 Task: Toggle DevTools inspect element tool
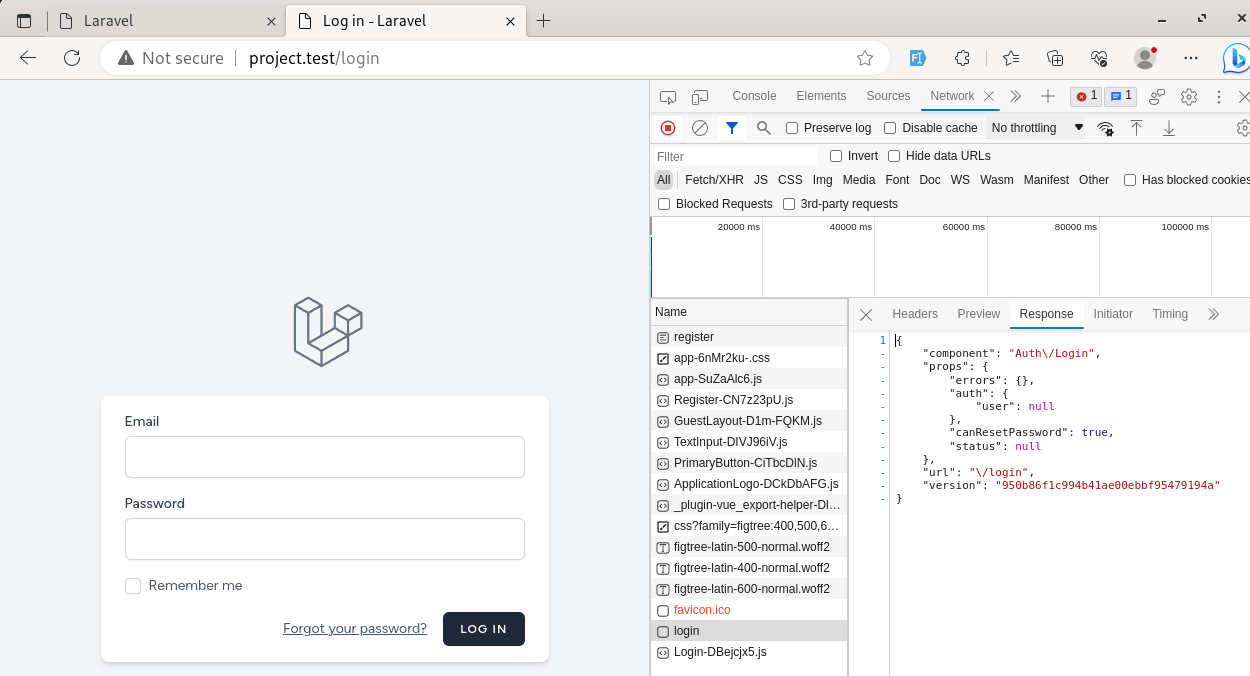point(668,97)
